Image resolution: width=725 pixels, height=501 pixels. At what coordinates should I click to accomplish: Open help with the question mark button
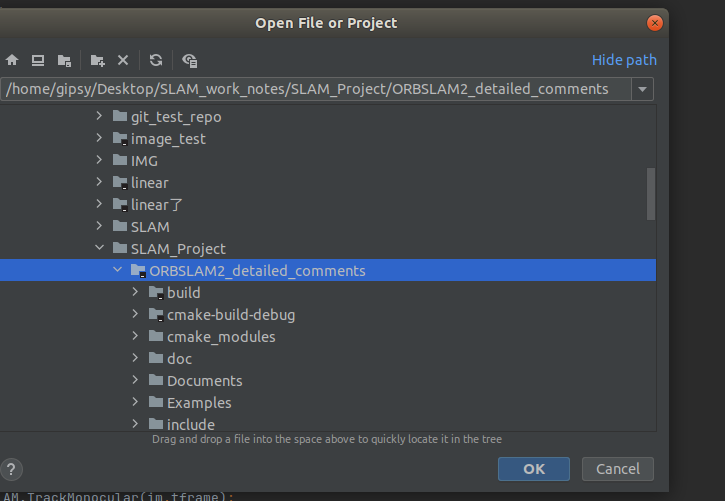(11, 469)
